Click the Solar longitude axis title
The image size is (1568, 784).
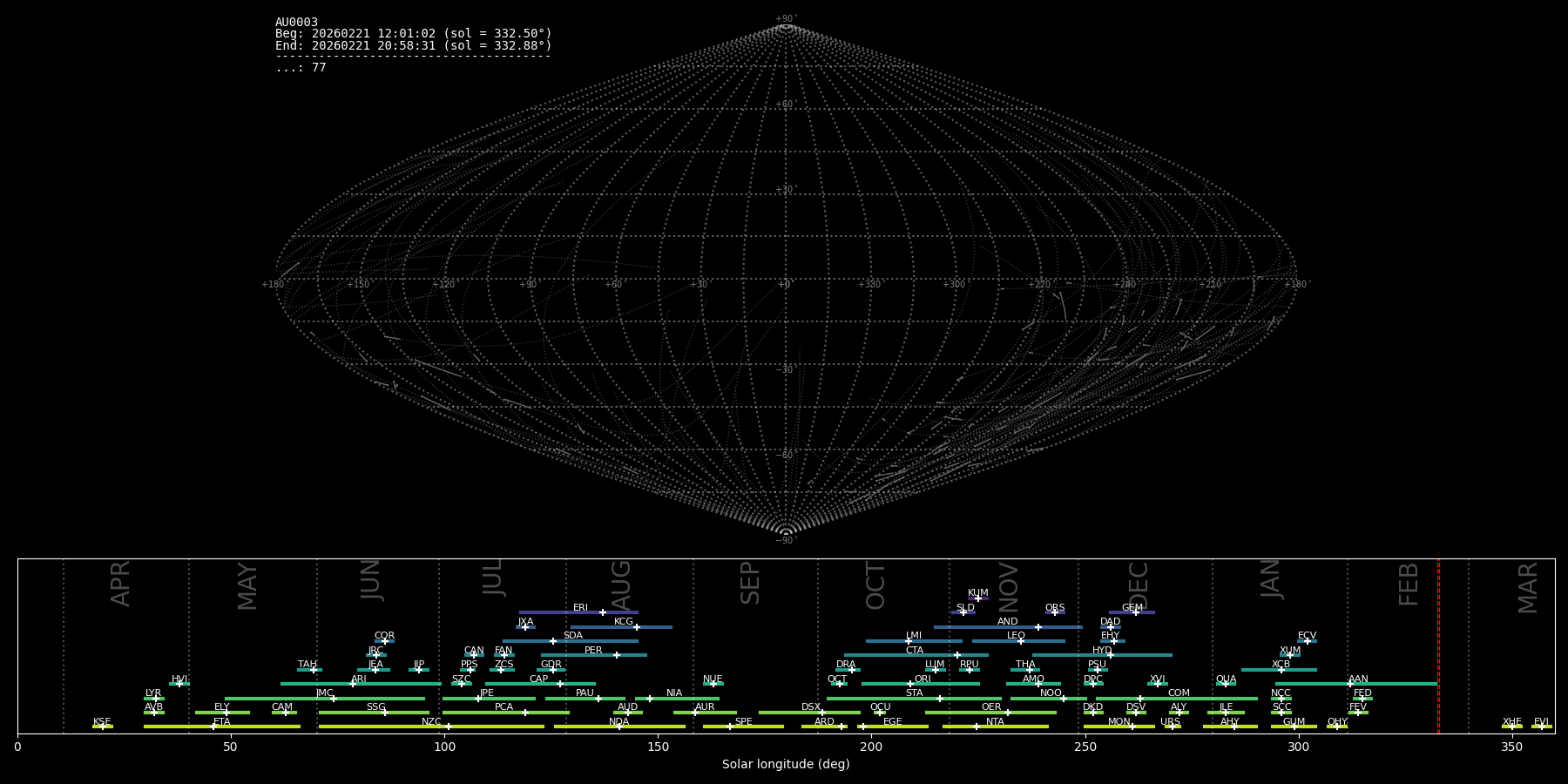pyautogui.click(x=786, y=765)
